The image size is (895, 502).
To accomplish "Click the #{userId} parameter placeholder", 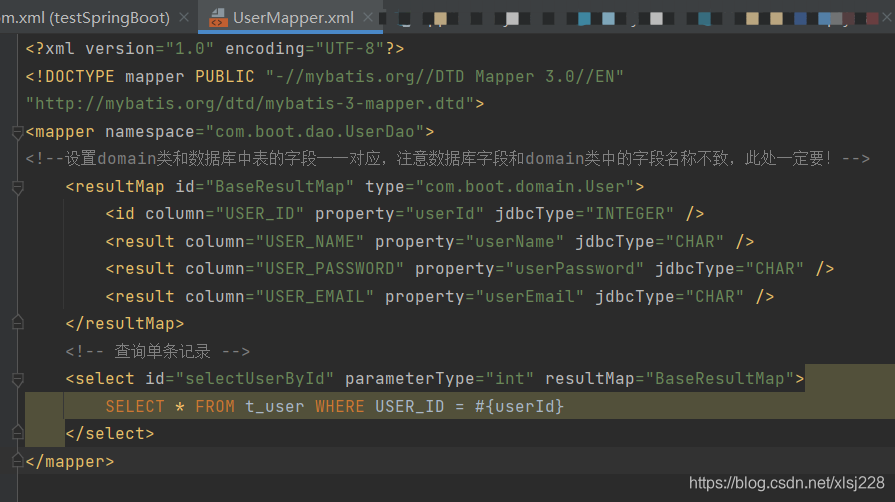I will (x=519, y=406).
